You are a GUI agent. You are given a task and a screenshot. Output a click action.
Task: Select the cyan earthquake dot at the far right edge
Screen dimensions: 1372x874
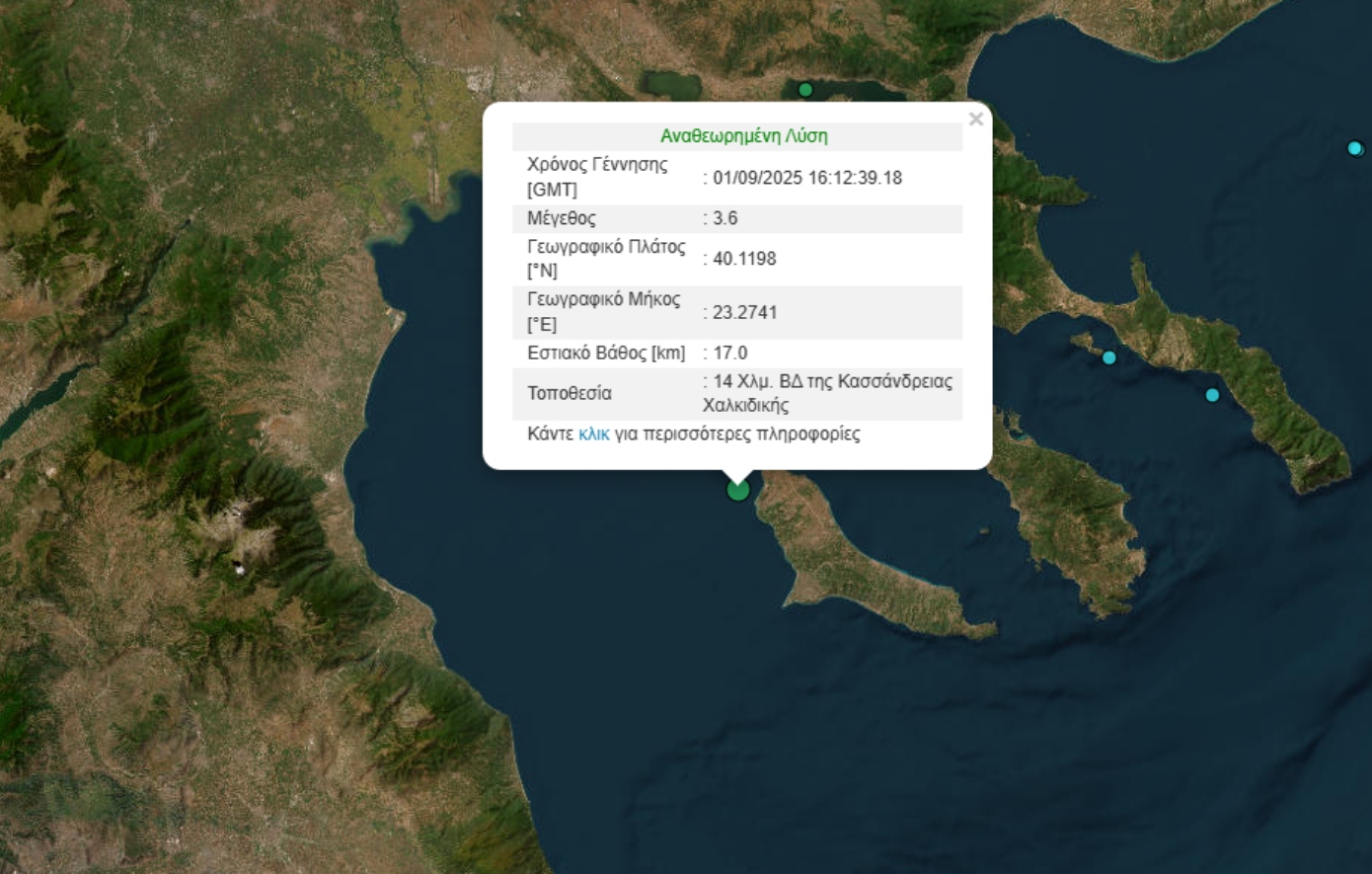click(x=1354, y=146)
